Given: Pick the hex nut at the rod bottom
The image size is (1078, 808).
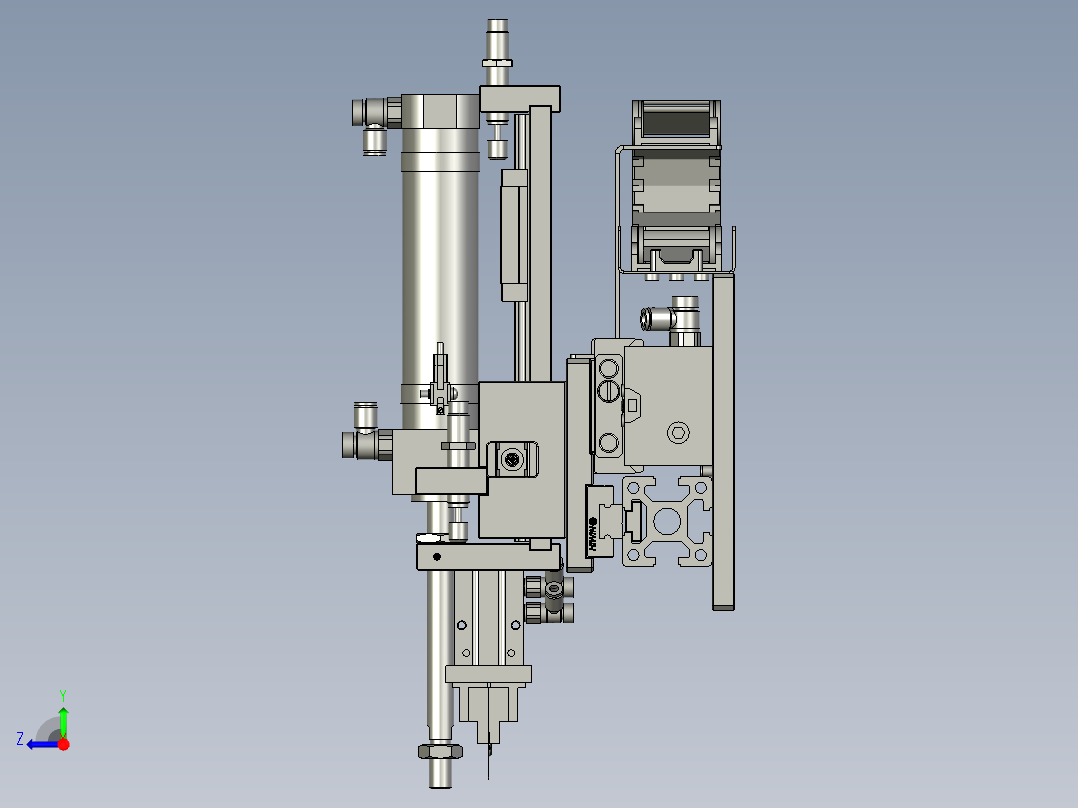Looking at the screenshot, I should coord(440,751).
